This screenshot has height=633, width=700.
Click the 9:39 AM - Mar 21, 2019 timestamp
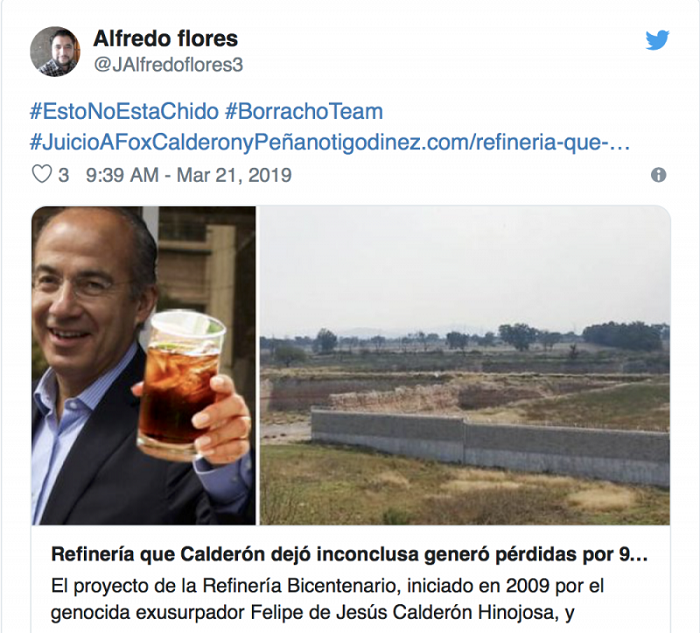pyautogui.click(x=189, y=175)
